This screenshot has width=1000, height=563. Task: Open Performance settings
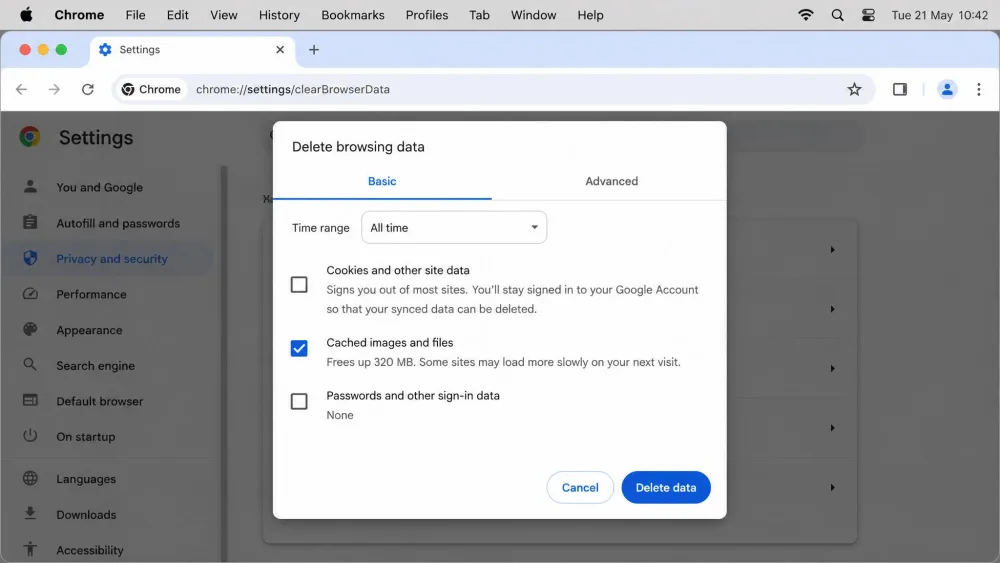pyautogui.click(x=91, y=295)
